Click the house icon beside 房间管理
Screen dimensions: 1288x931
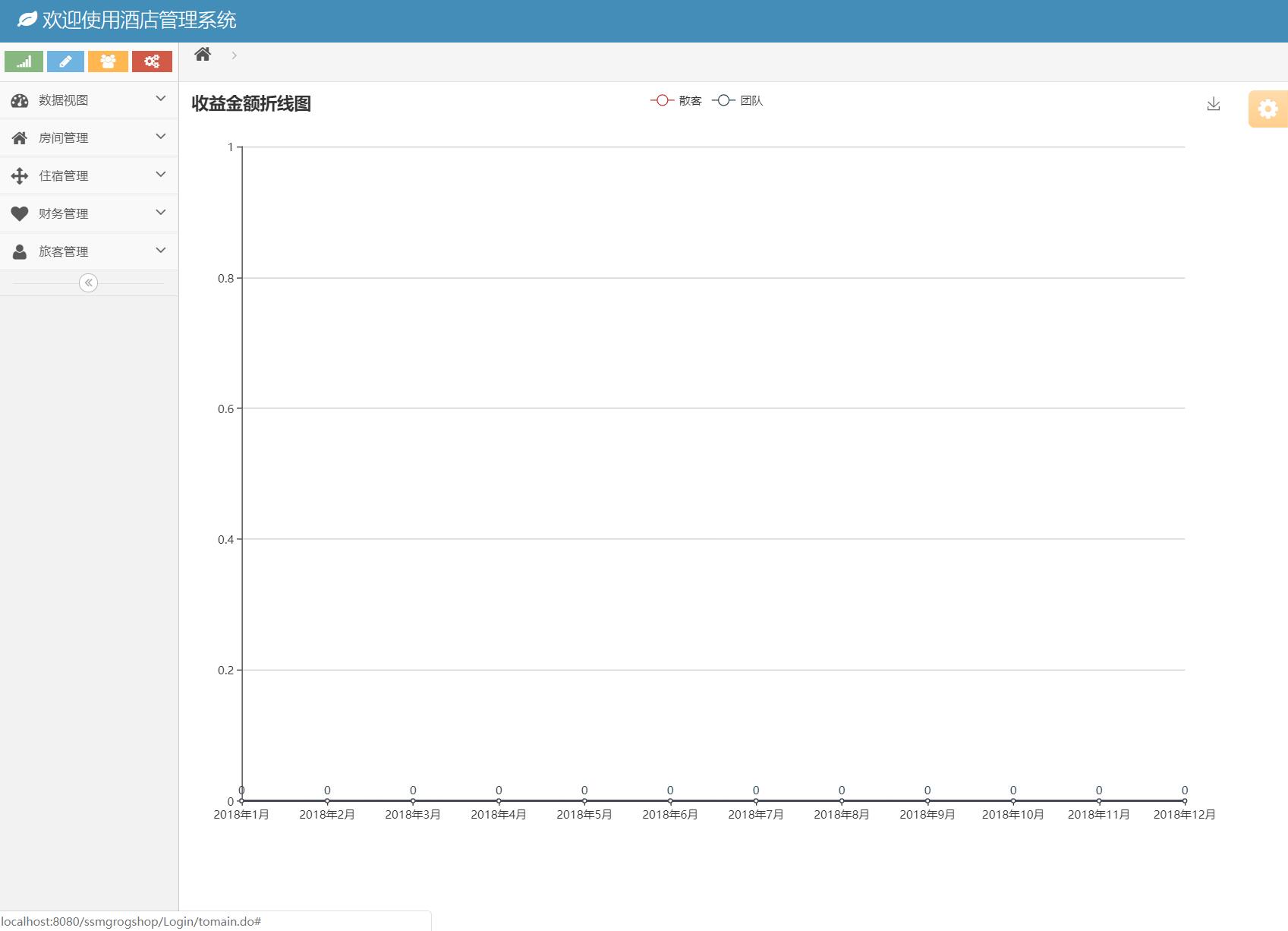point(20,138)
